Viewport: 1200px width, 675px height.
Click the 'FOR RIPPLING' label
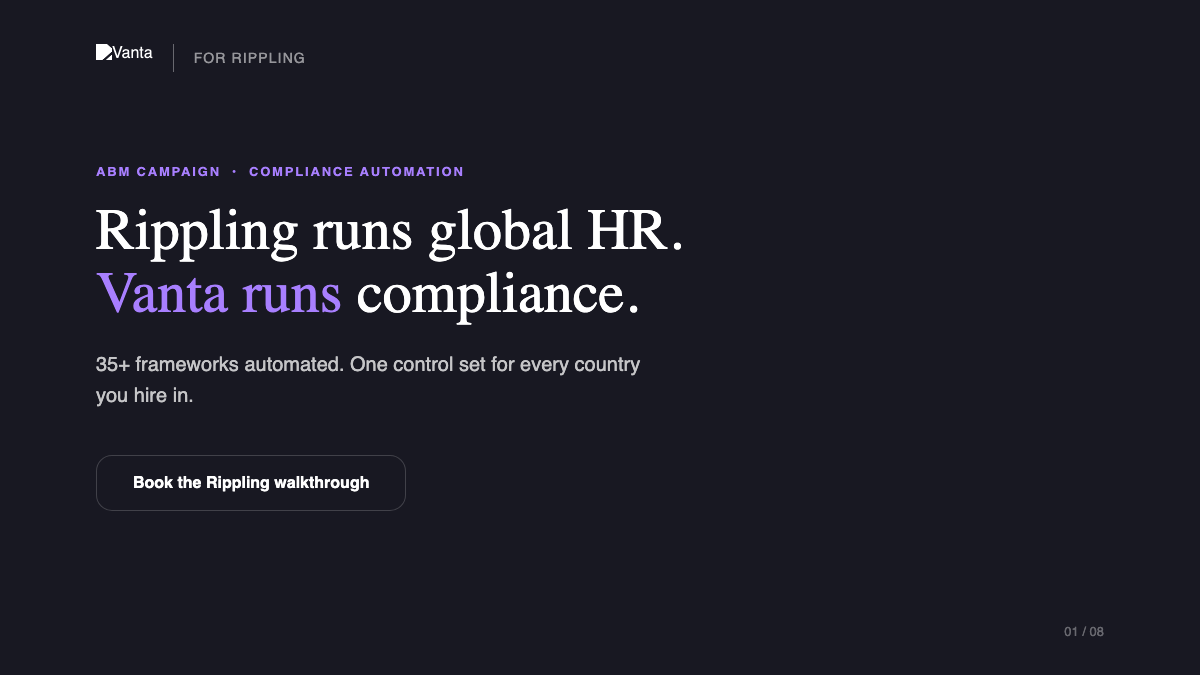[249, 58]
